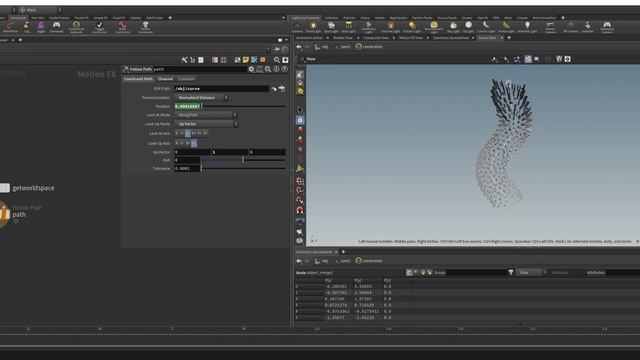Image resolution: width=640 pixels, height=360 pixels.
Task: Toggle the lock icon in viewport sidebar
Action: [300, 120]
